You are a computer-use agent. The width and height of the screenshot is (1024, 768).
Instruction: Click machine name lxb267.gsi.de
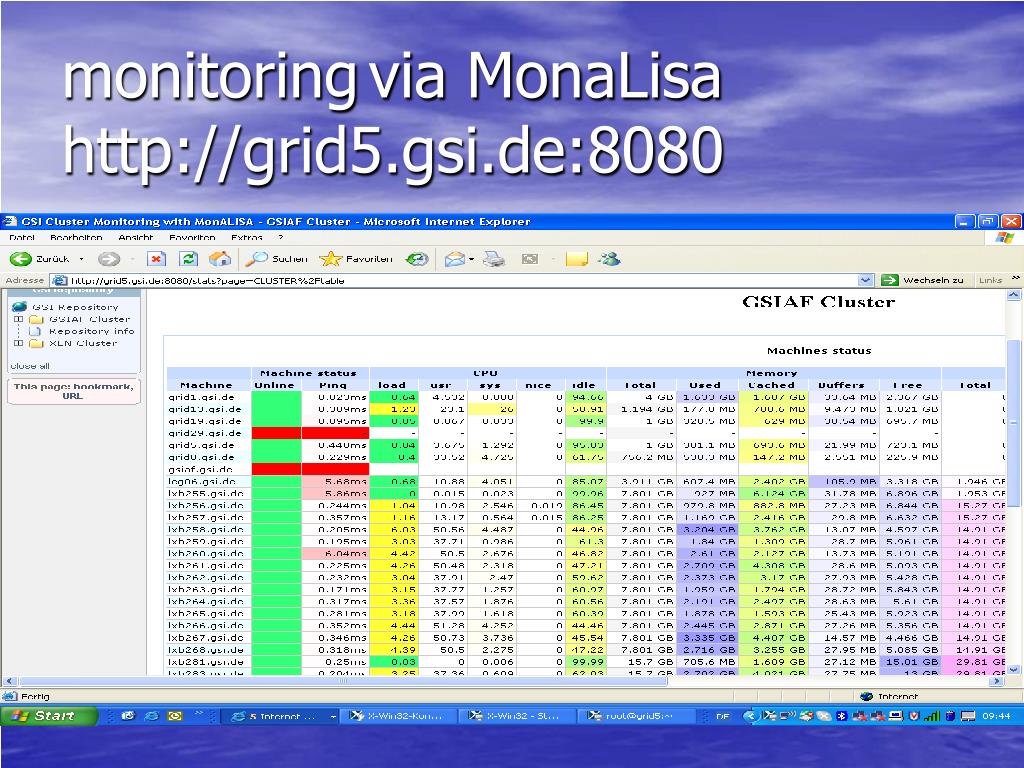pos(206,637)
